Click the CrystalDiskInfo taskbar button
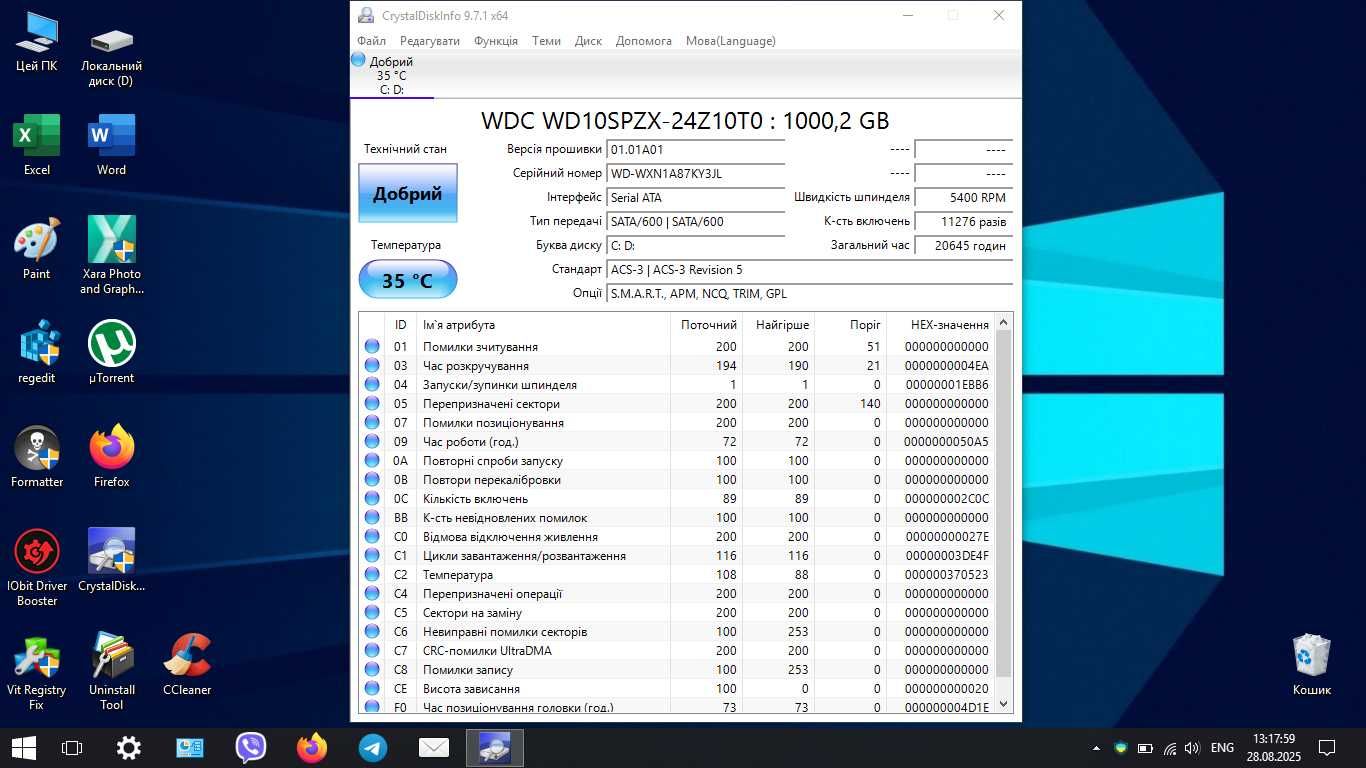The image size is (1366, 768). 495,747
